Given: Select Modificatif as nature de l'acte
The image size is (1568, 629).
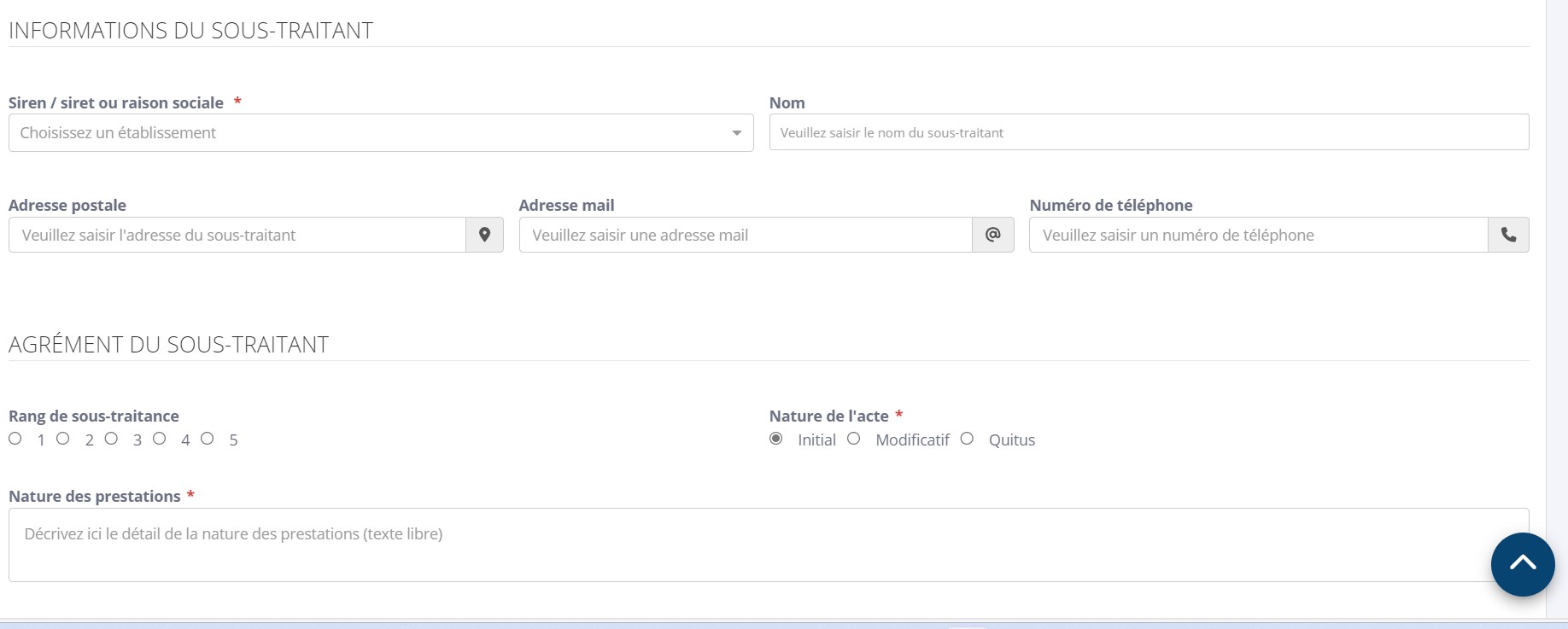Looking at the screenshot, I should click(854, 439).
